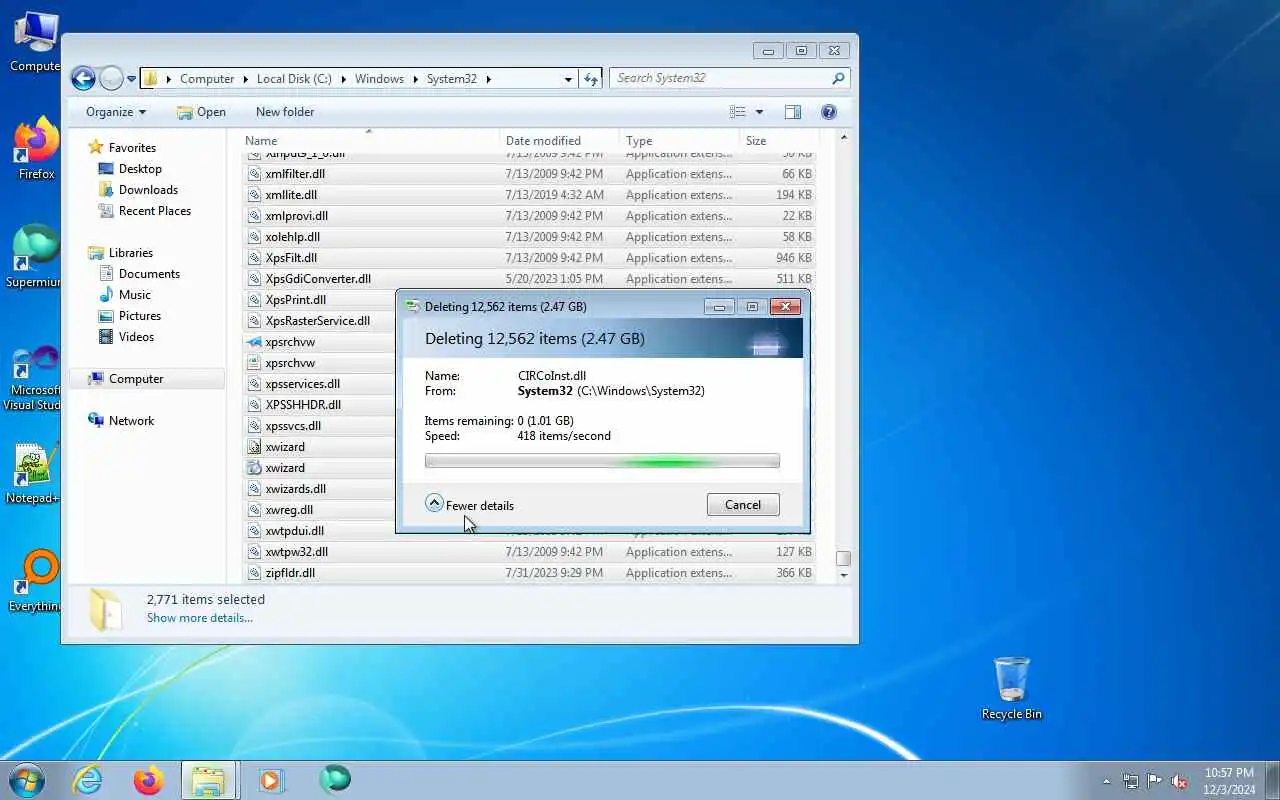The height and width of the screenshot is (800, 1280).
Task: Select the XpsFilt.dll file
Action: 529,258
